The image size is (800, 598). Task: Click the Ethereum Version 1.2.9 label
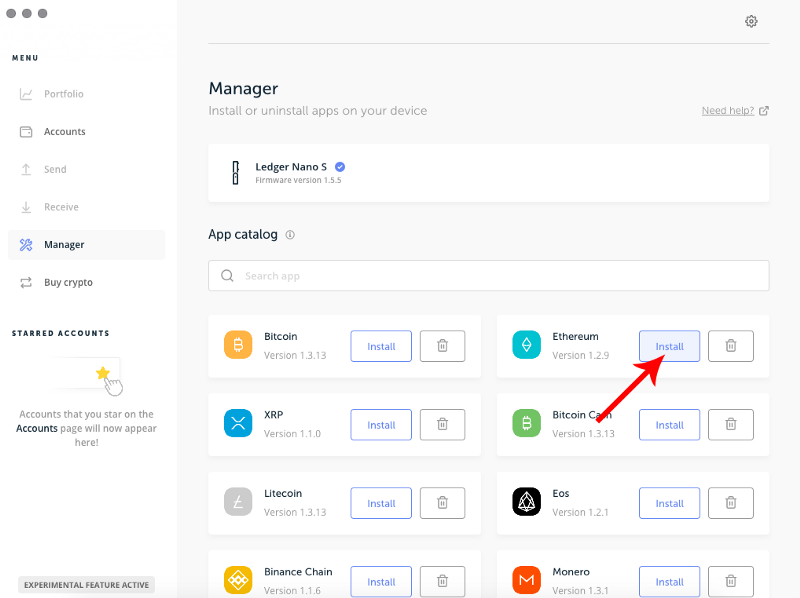[581, 355]
